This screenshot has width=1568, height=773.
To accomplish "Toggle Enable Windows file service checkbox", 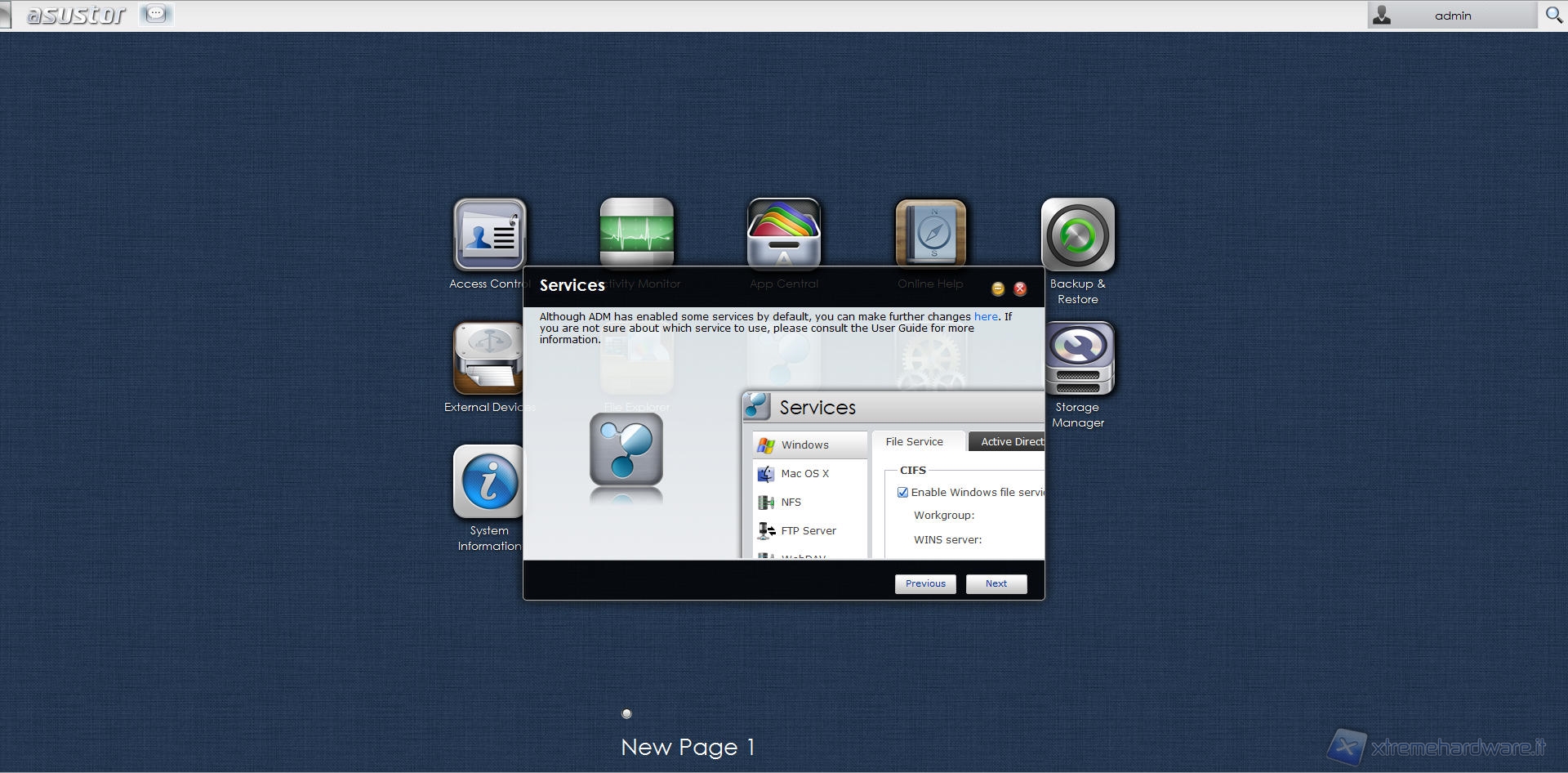I will point(902,493).
